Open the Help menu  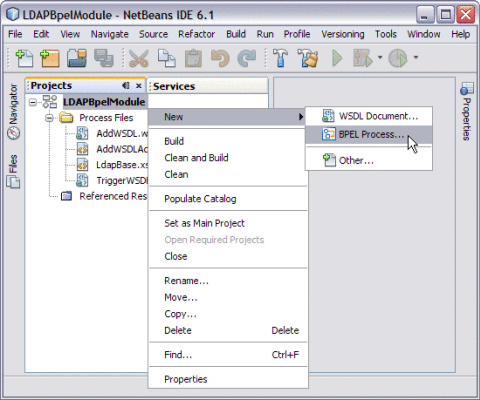point(461,34)
